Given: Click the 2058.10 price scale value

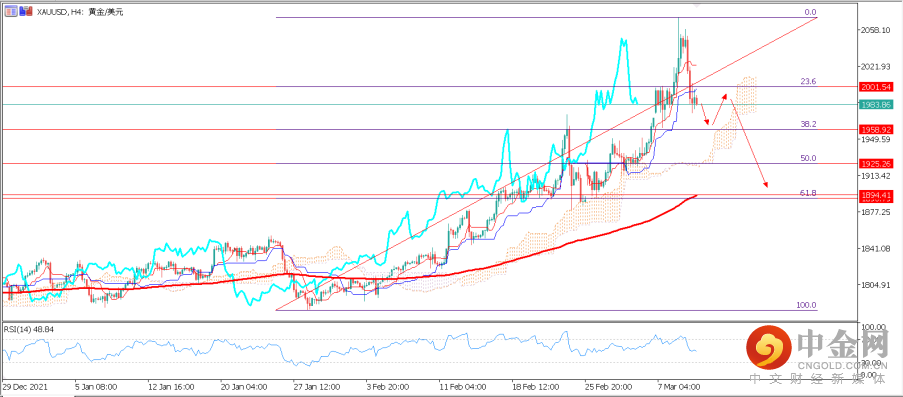Looking at the screenshot, I should pos(877,30).
